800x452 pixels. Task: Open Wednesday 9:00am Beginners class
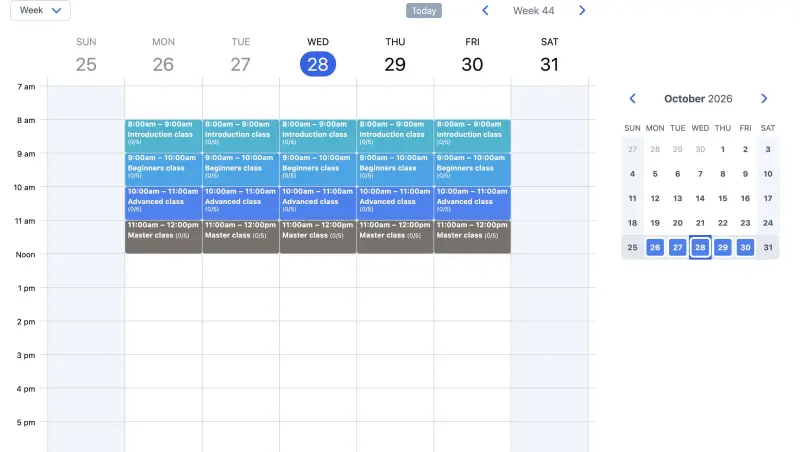[318, 169]
